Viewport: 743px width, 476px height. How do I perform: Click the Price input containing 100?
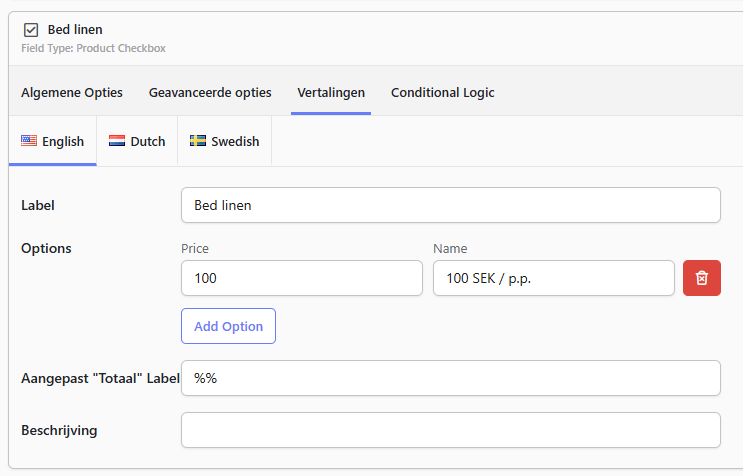(x=302, y=278)
